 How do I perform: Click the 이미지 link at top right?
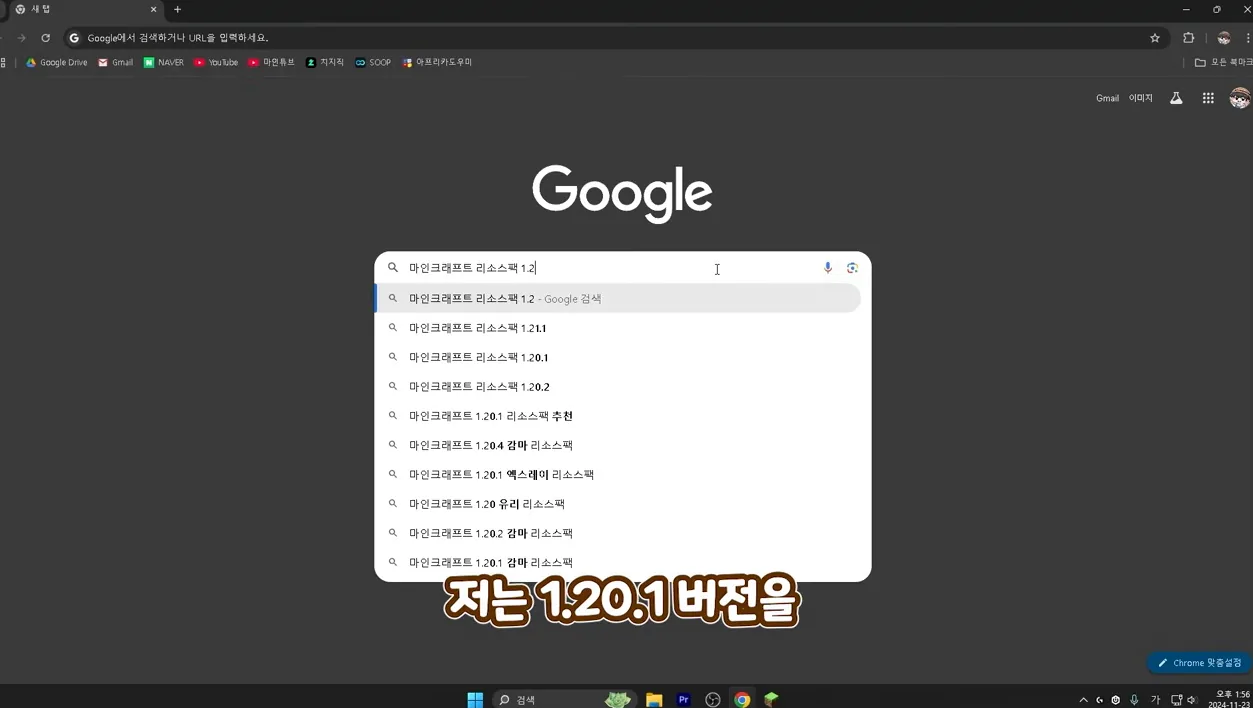point(1141,98)
